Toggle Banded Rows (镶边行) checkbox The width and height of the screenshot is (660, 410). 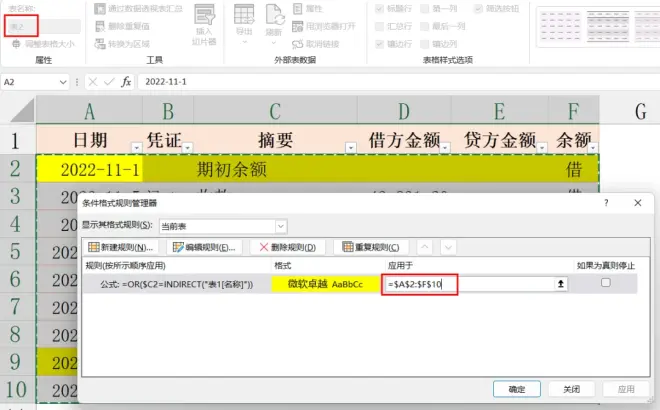[380, 44]
